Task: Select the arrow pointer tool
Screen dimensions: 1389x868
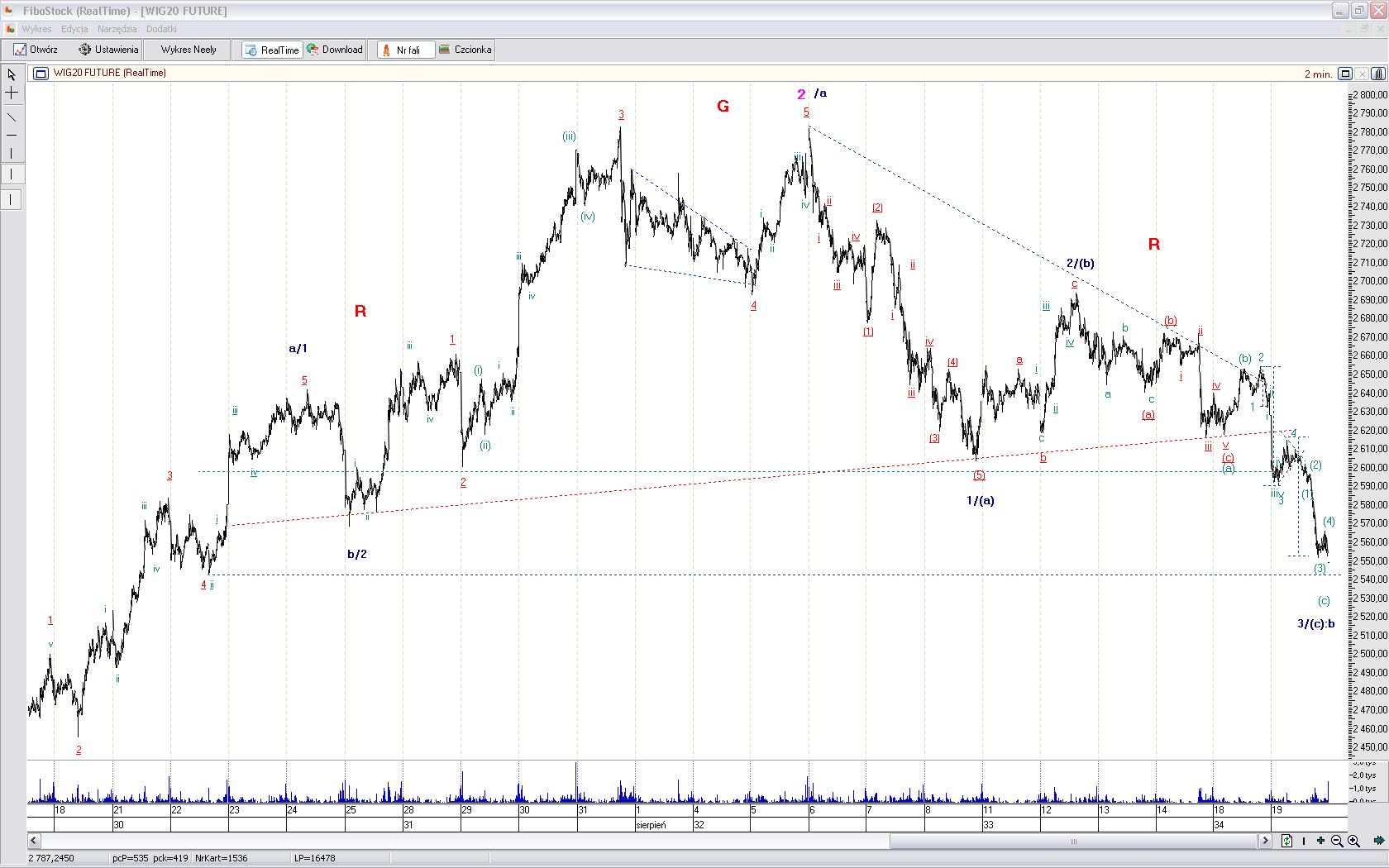Action: [x=12, y=74]
